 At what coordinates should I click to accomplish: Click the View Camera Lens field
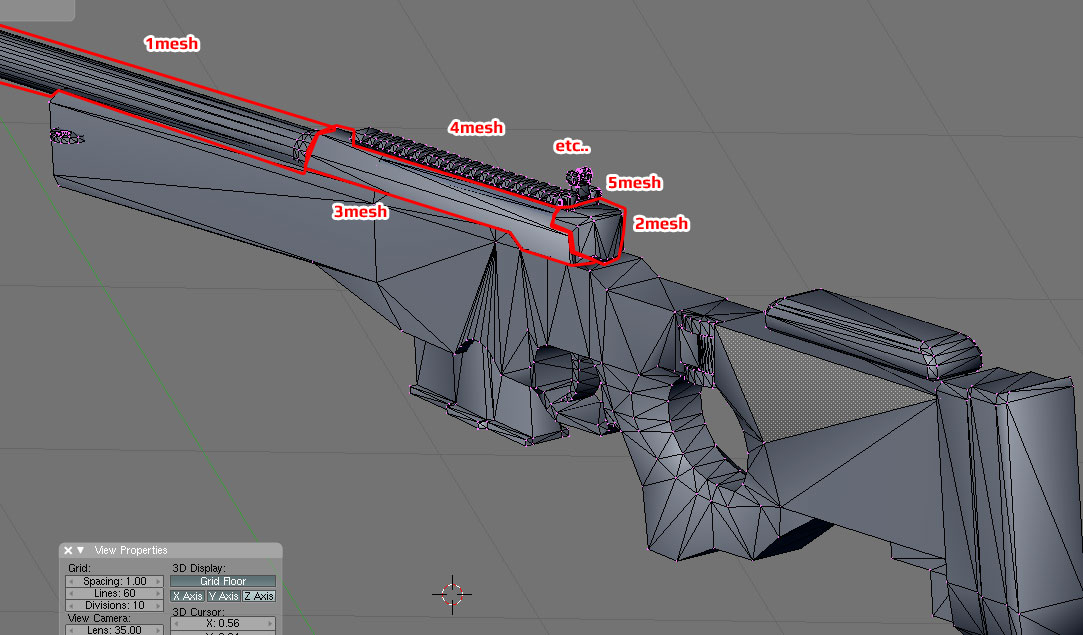point(115,630)
